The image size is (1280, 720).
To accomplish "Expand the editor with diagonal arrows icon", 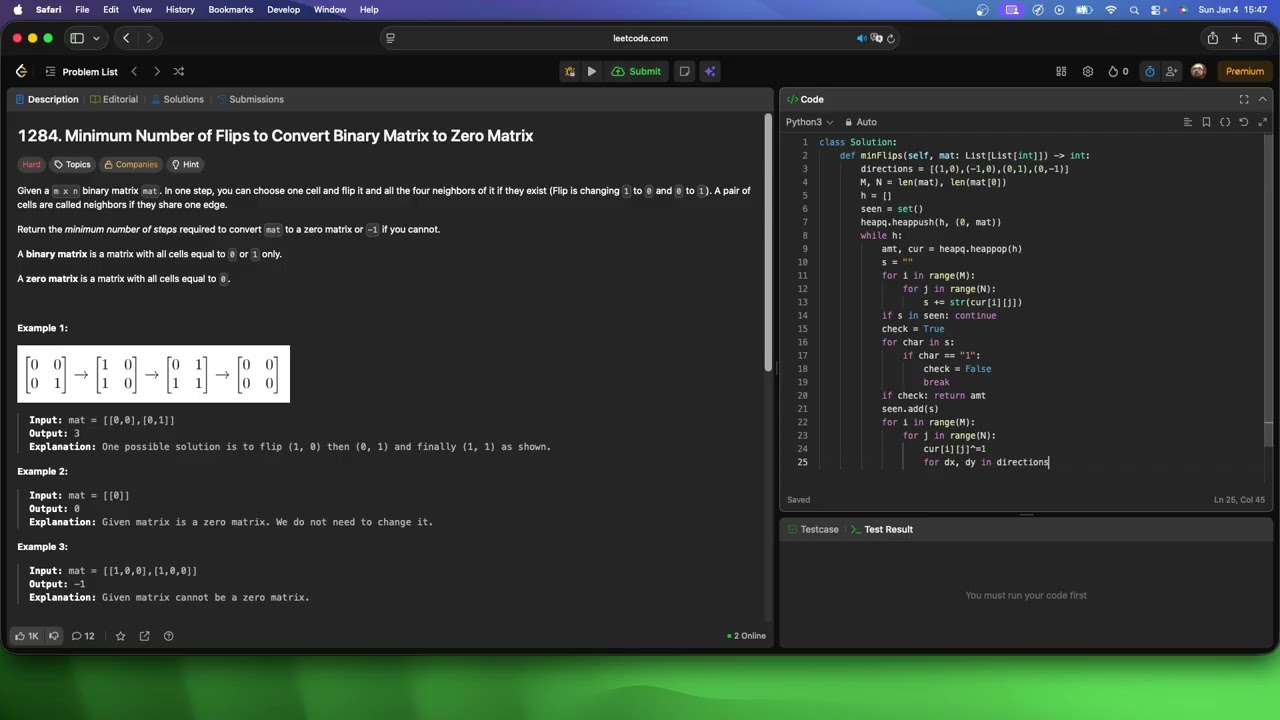I will pos(1262,122).
